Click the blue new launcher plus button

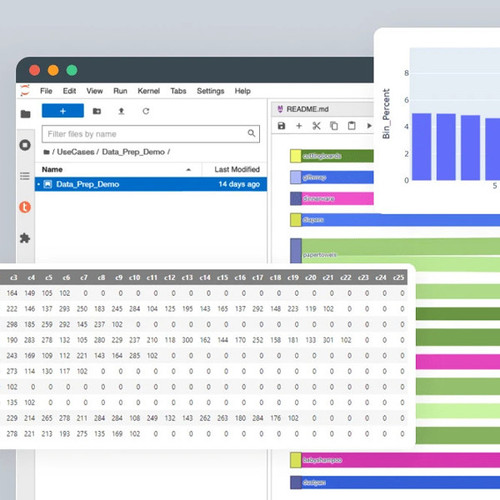[63, 111]
